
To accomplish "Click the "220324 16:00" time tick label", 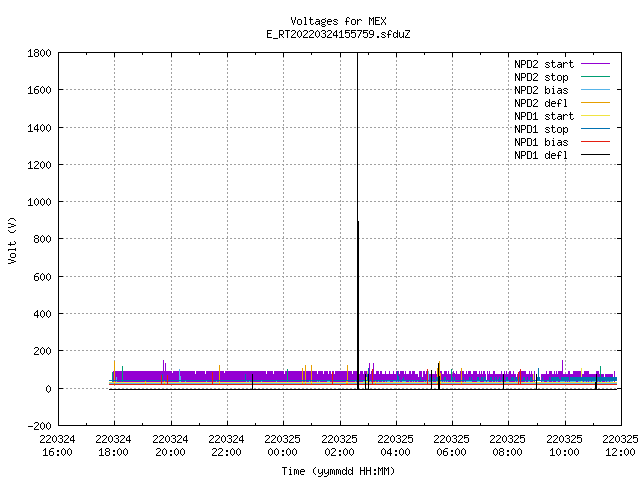I will pos(58,446).
